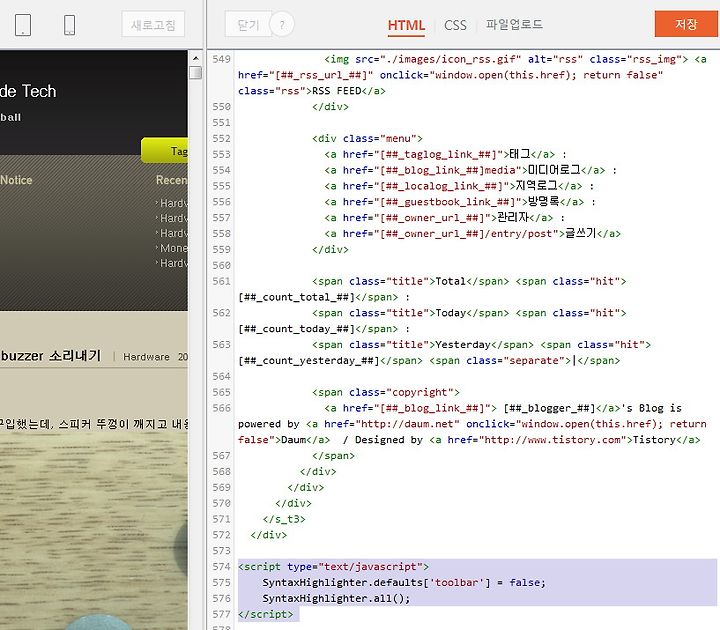Open the buzzer 소리내기 post title
This screenshot has height=630, width=720.
point(51,356)
